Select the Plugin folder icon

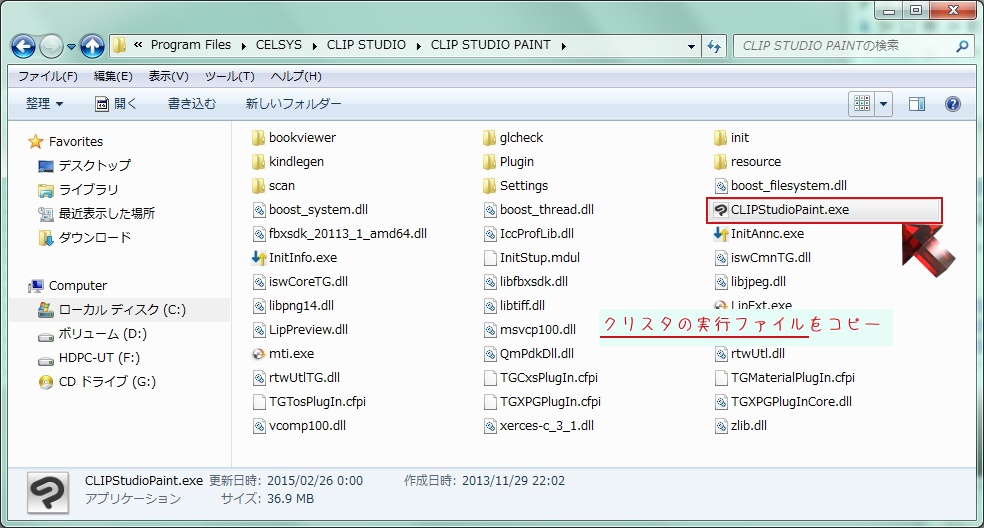pos(489,161)
